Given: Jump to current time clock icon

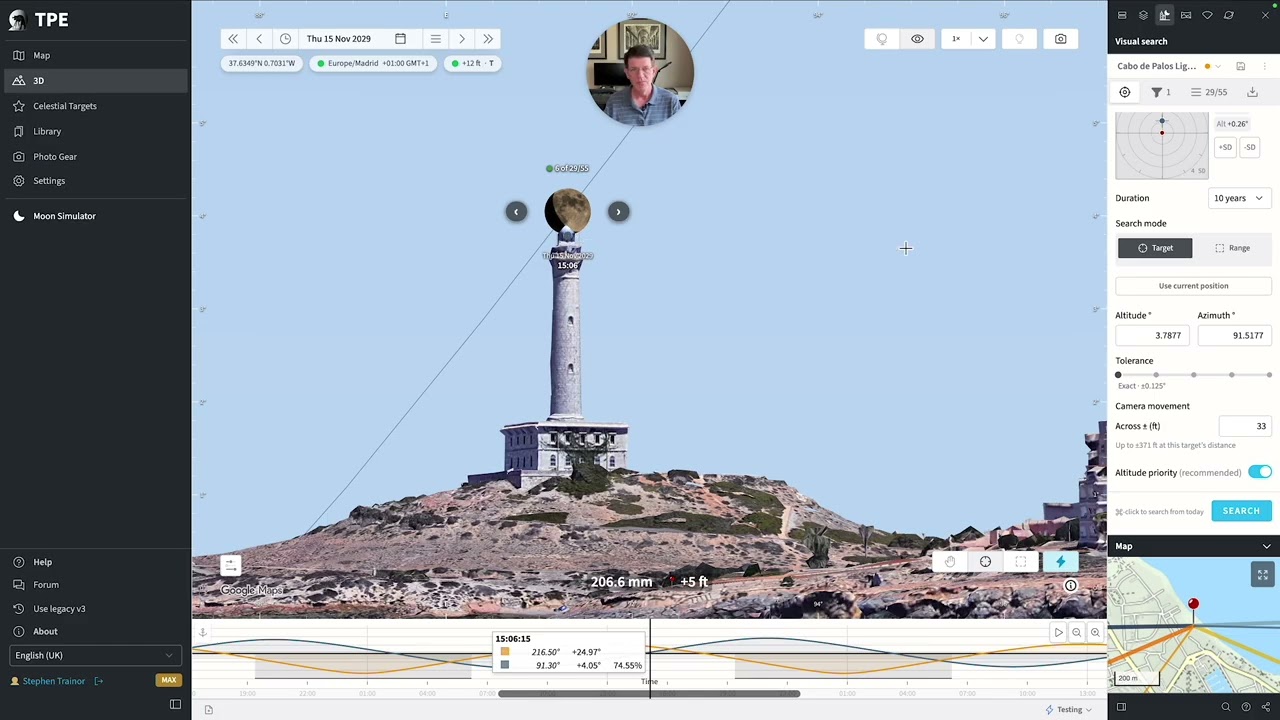Looking at the screenshot, I should pos(285,39).
